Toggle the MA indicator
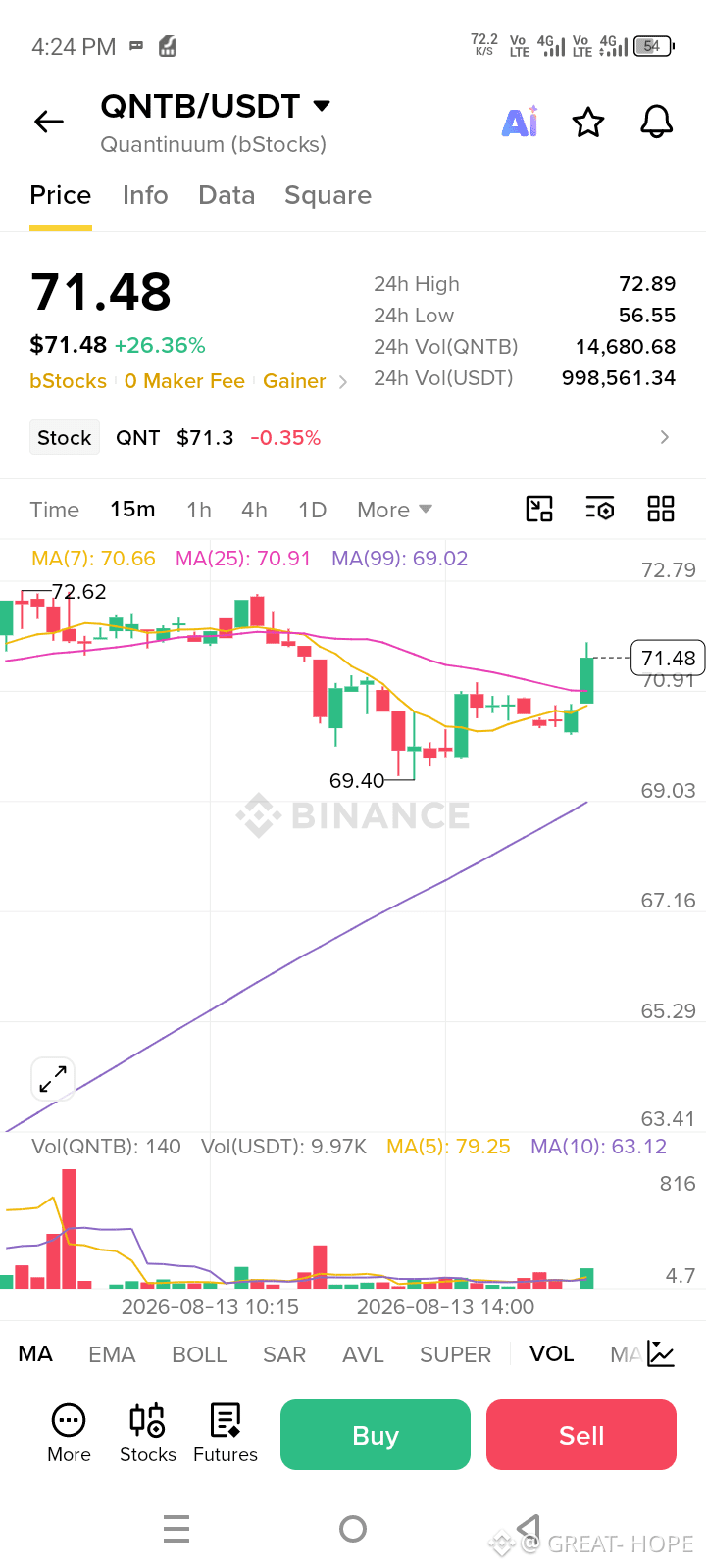Screen dimensions: 706x1568 (x=35, y=1354)
